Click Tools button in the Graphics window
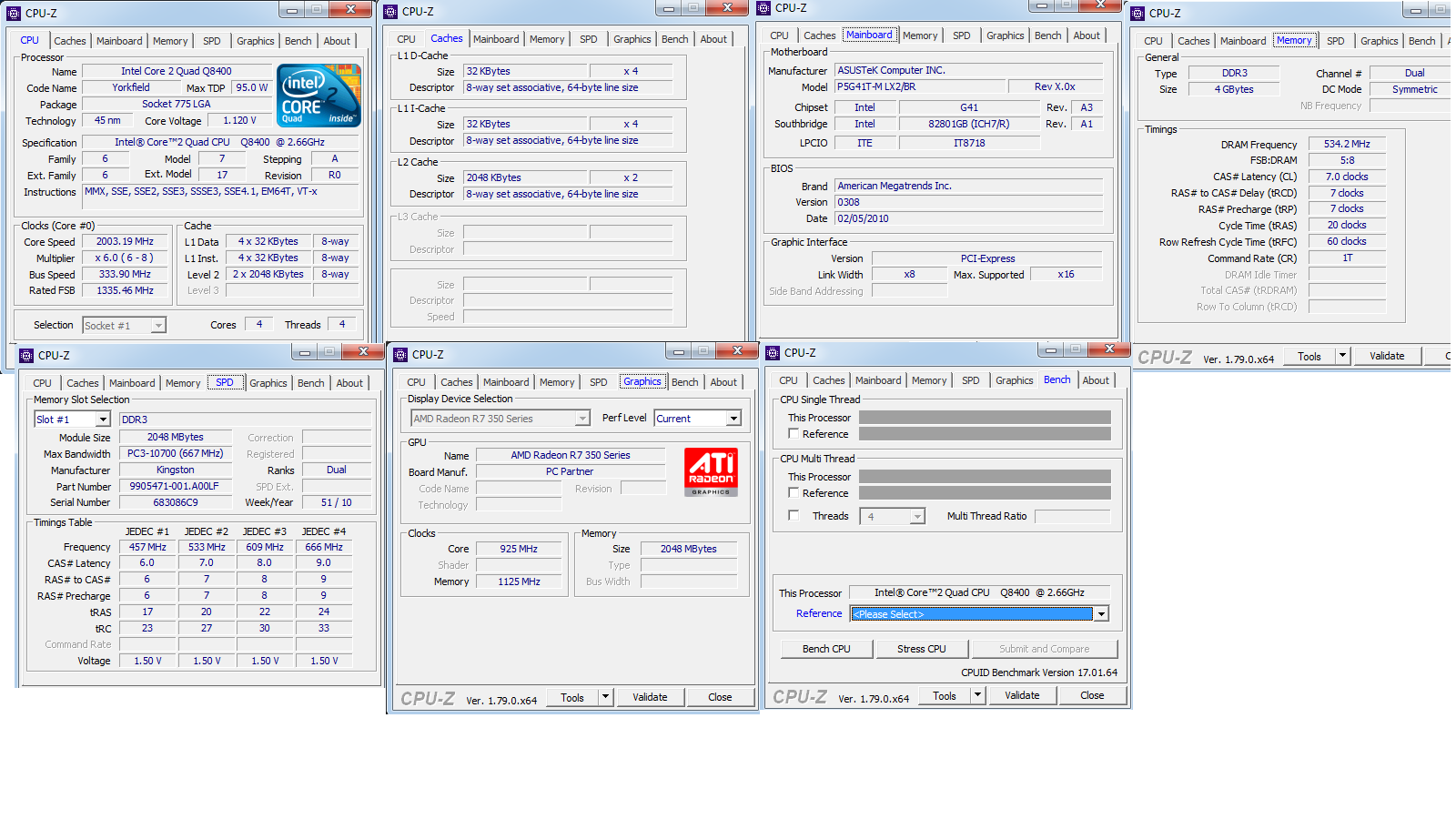 (x=572, y=698)
